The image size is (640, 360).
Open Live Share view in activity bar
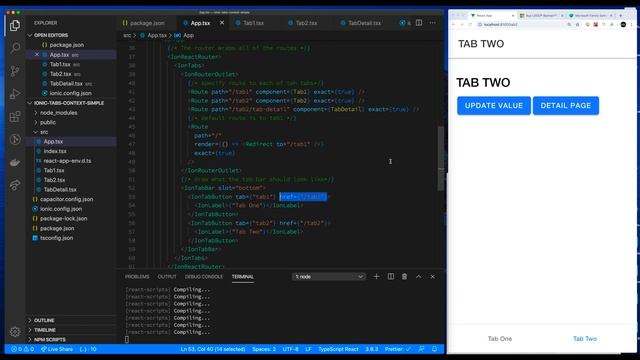tap(15, 185)
